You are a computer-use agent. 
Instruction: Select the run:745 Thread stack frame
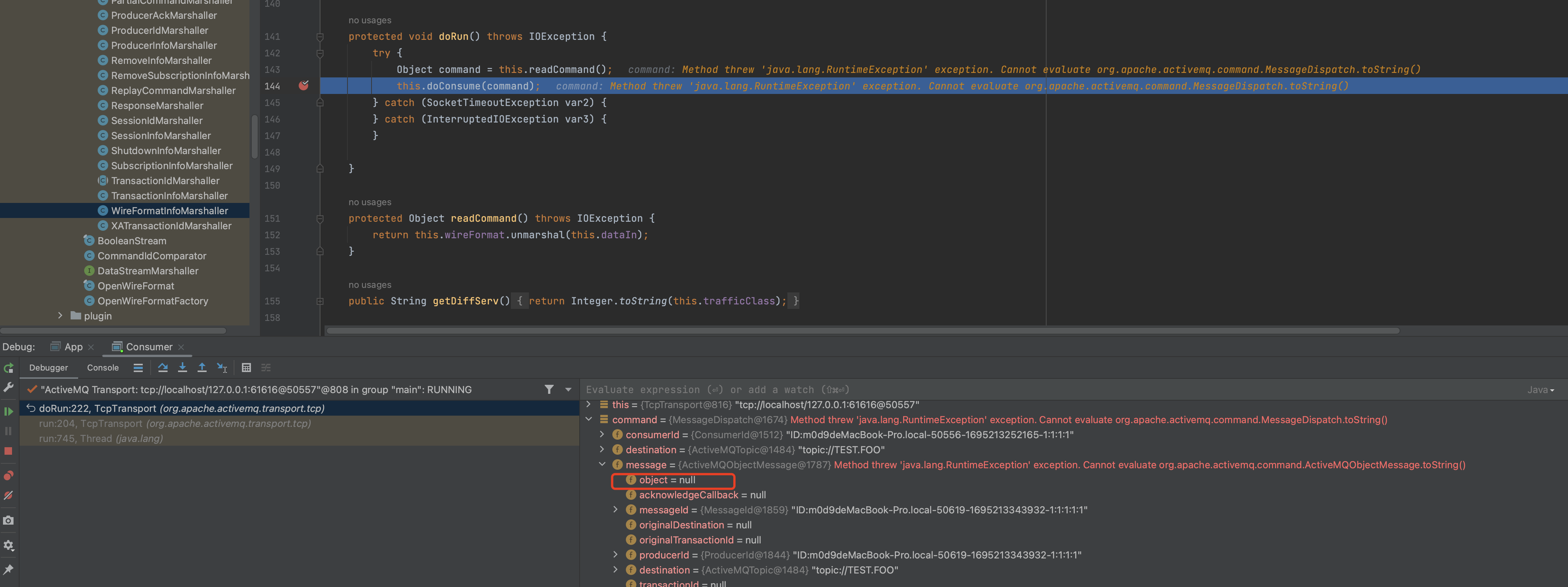pyautogui.click(x=299, y=439)
